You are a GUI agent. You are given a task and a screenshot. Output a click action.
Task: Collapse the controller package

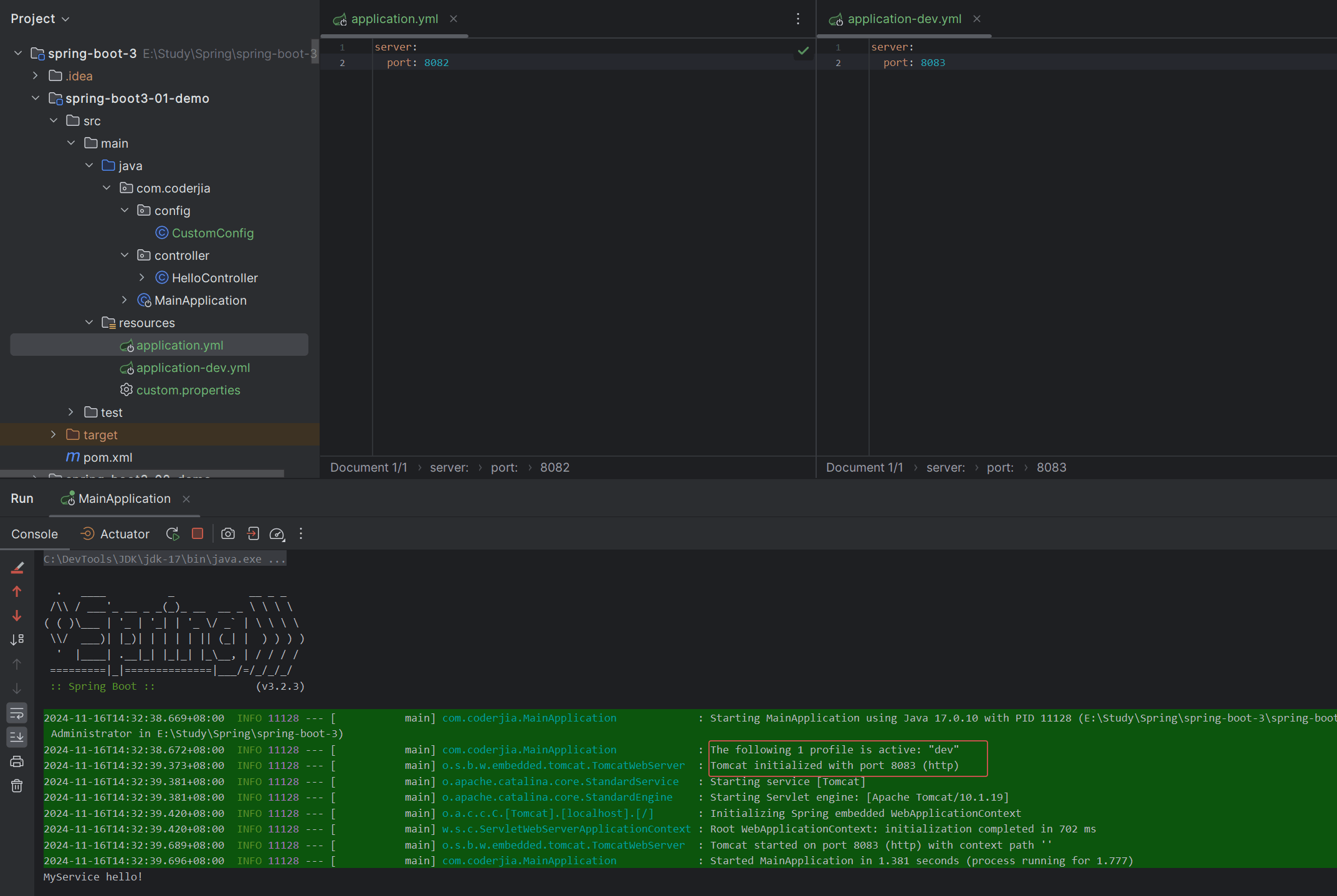click(x=125, y=255)
